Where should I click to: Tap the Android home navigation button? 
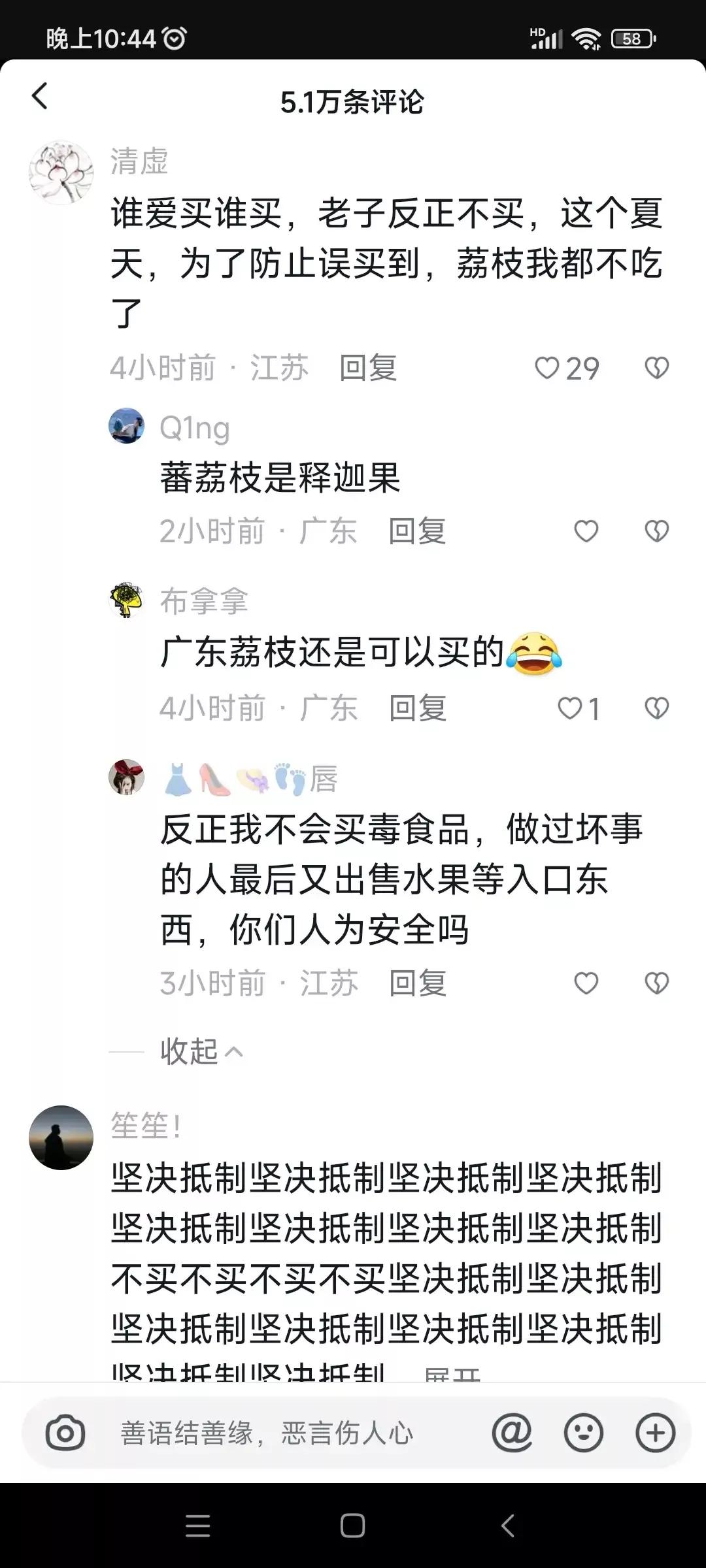[352, 1526]
